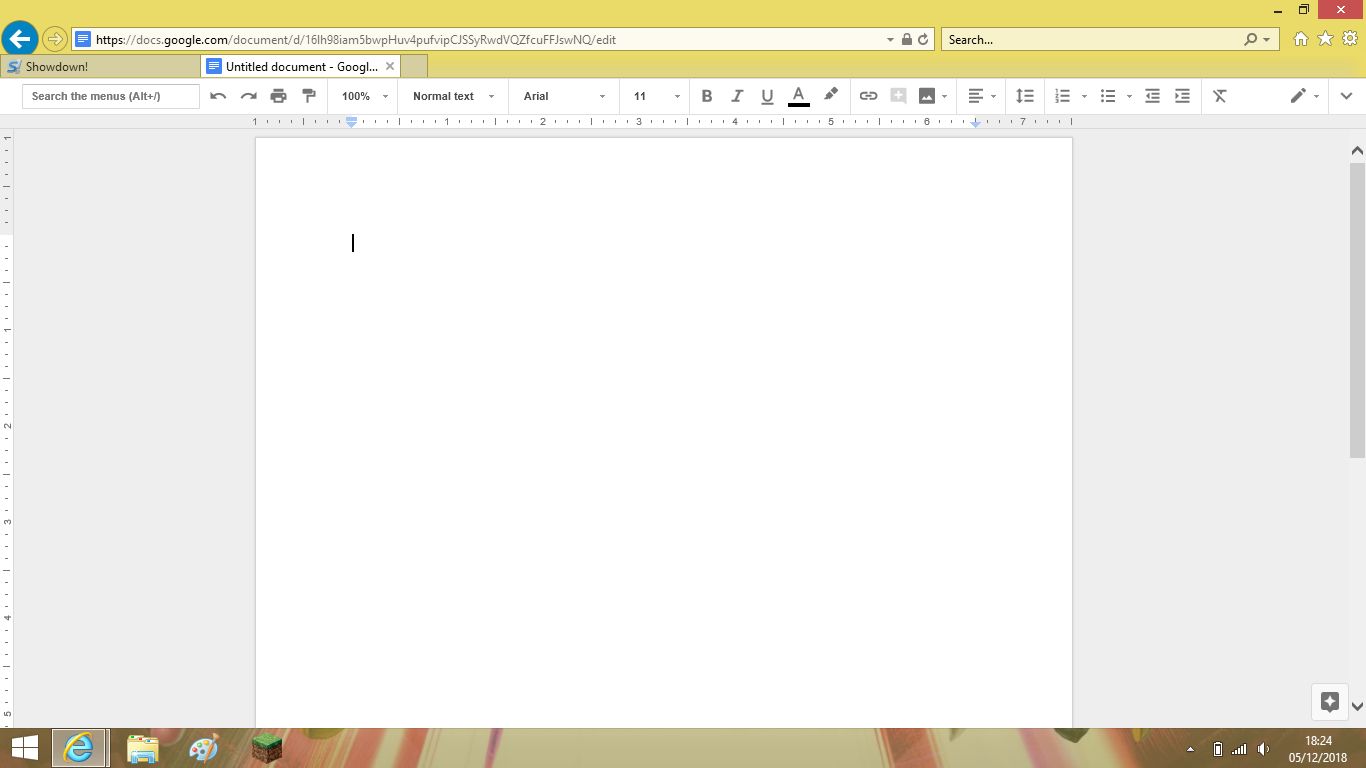Image resolution: width=1366 pixels, height=768 pixels.
Task: Toggle italic formatting
Action: click(737, 96)
